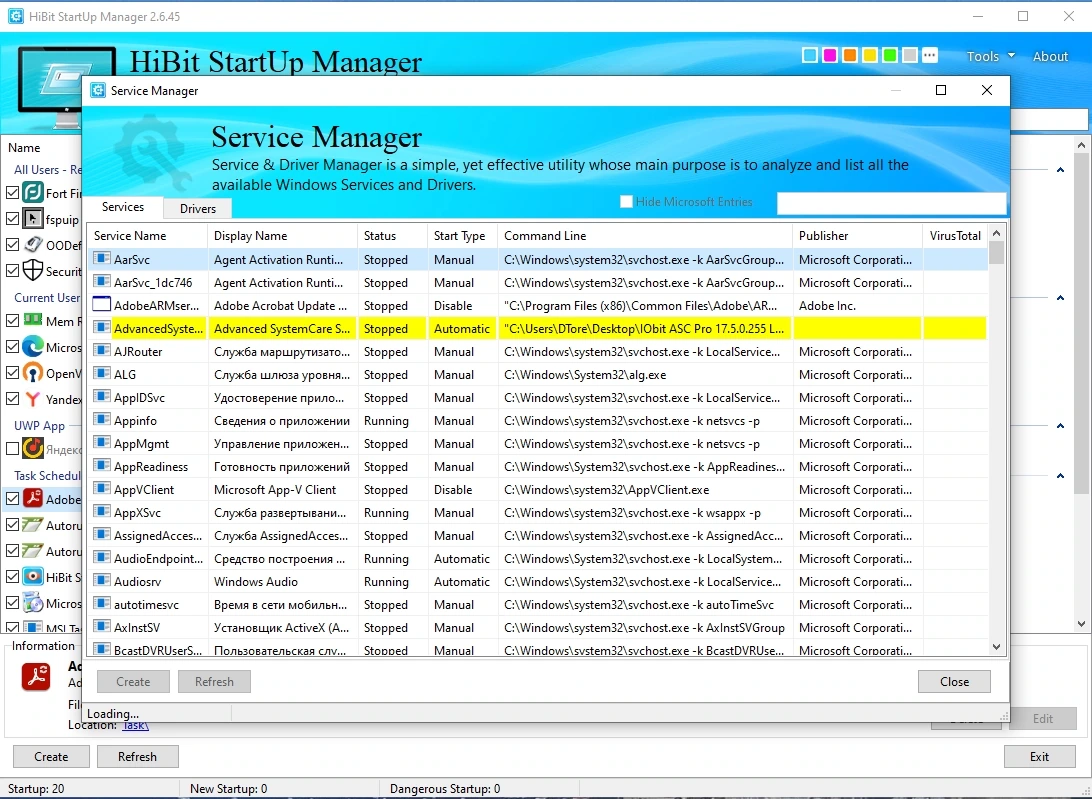Click the Service Manager Close button
This screenshot has width=1092, height=799.
click(954, 681)
